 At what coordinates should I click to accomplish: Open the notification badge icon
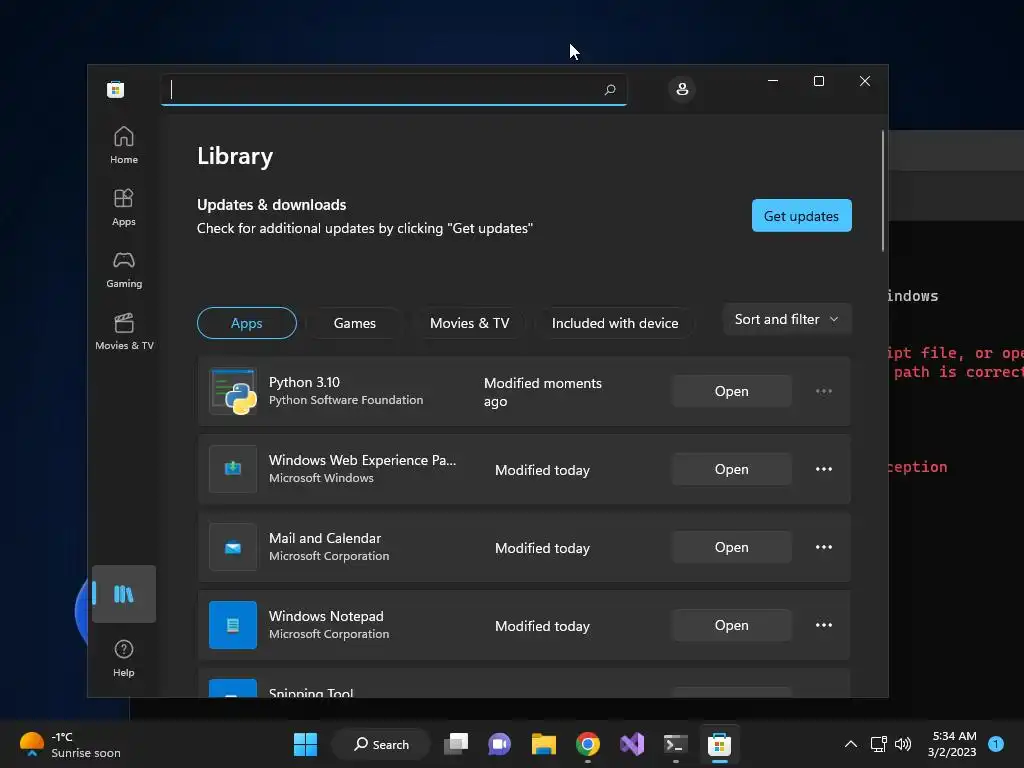[x=996, y=744]
